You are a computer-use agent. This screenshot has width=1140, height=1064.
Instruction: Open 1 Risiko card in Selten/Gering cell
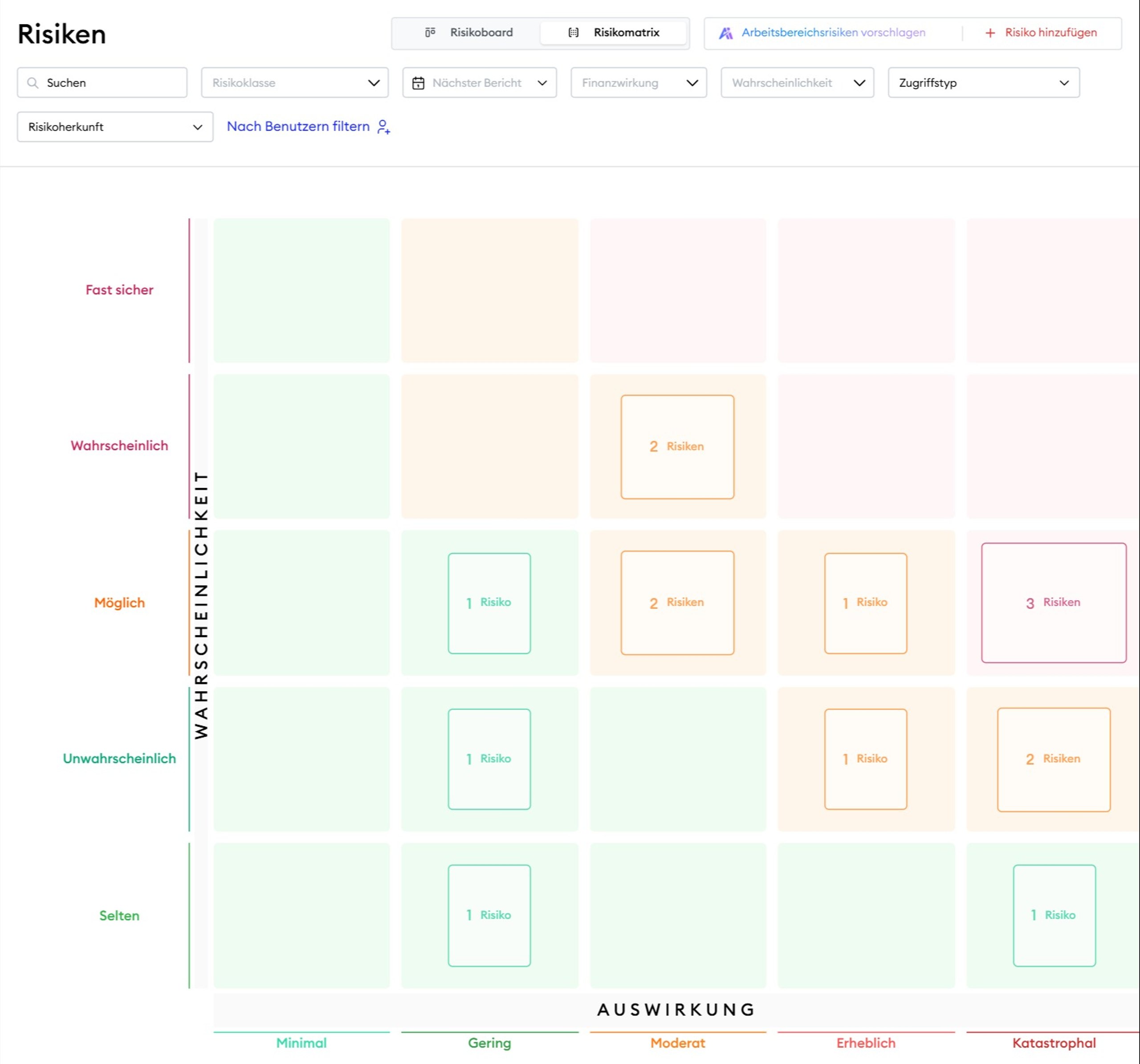tap(489, 915)
